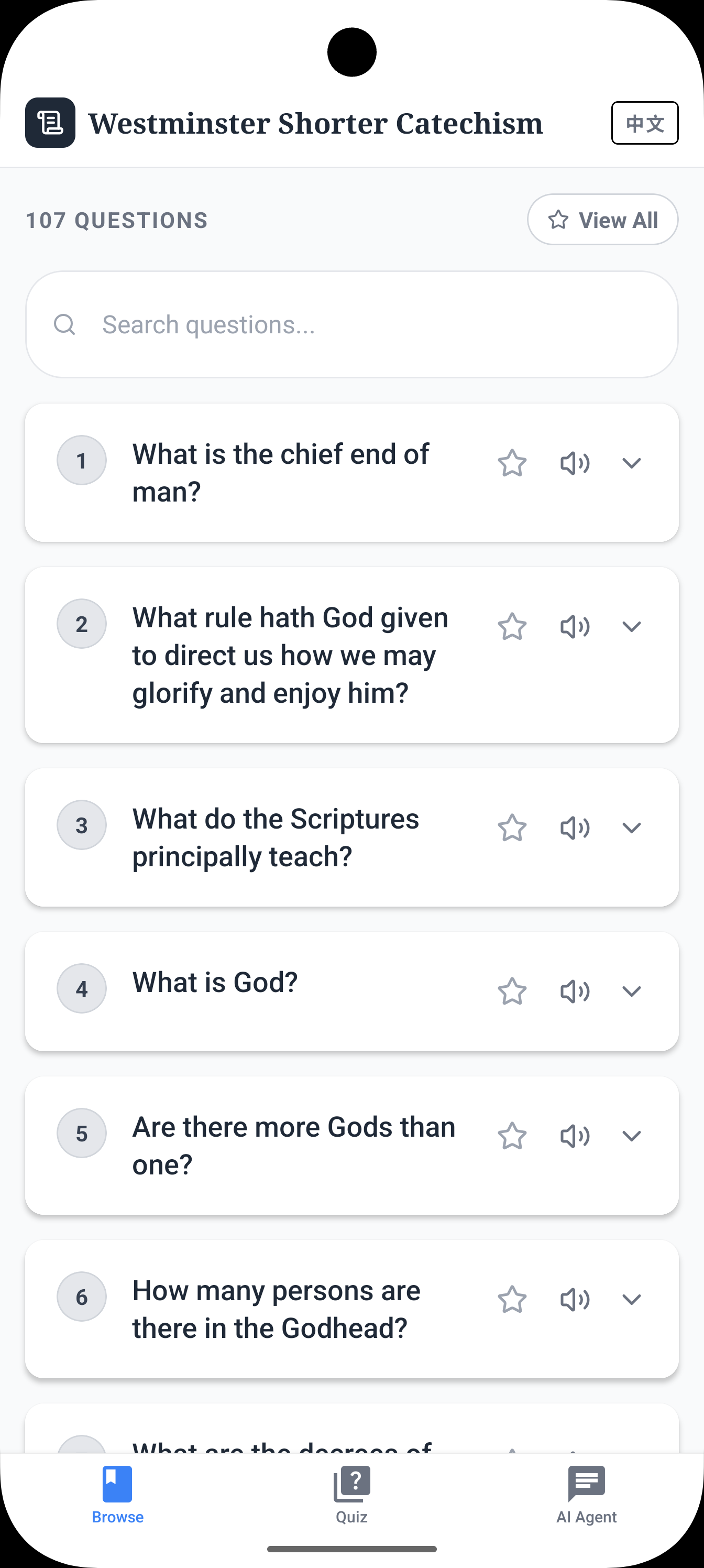Screen dimensions: 704x1568
Task: Focus the Search questions field
Action: pos(351,324)
